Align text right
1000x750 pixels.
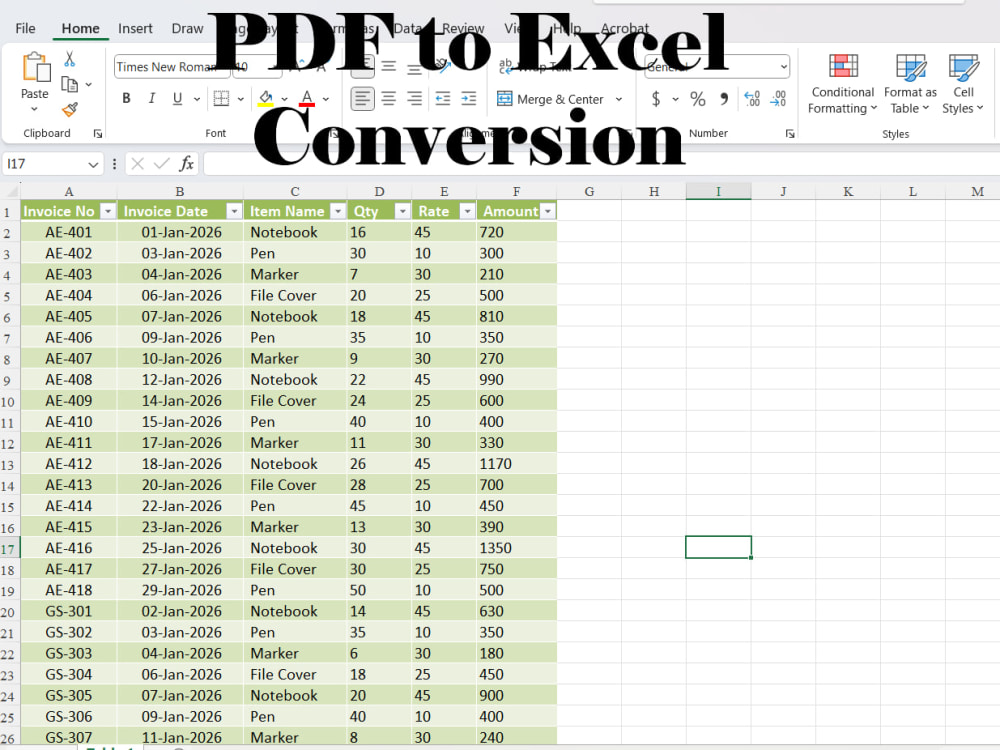(x=415, y=99)
